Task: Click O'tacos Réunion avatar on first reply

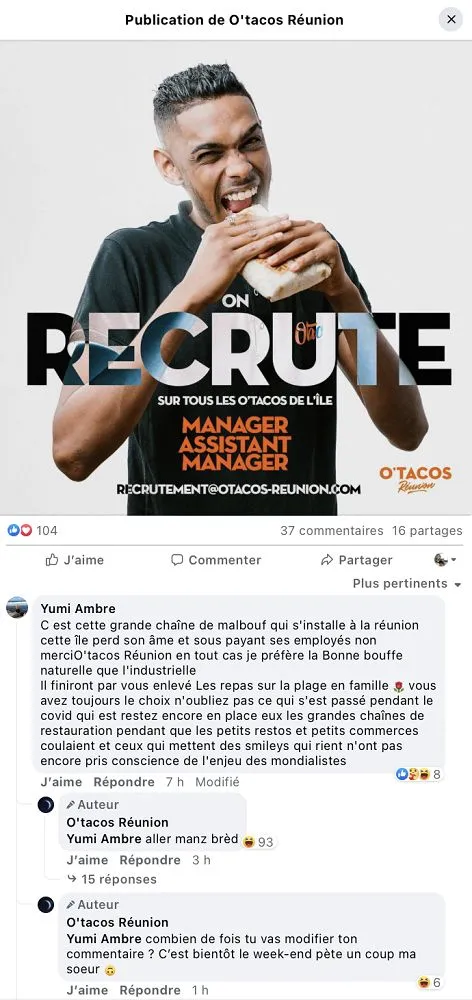Action: [x=45, y=805]
